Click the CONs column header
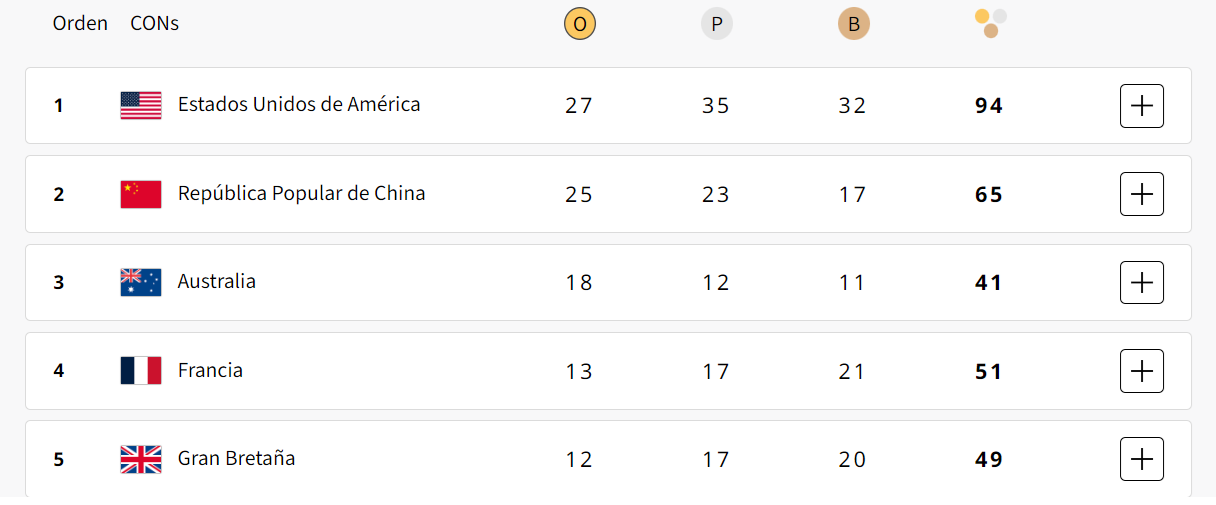This screenshot has width=1216, height=505. pyautogui.click(x=155, y=23)
